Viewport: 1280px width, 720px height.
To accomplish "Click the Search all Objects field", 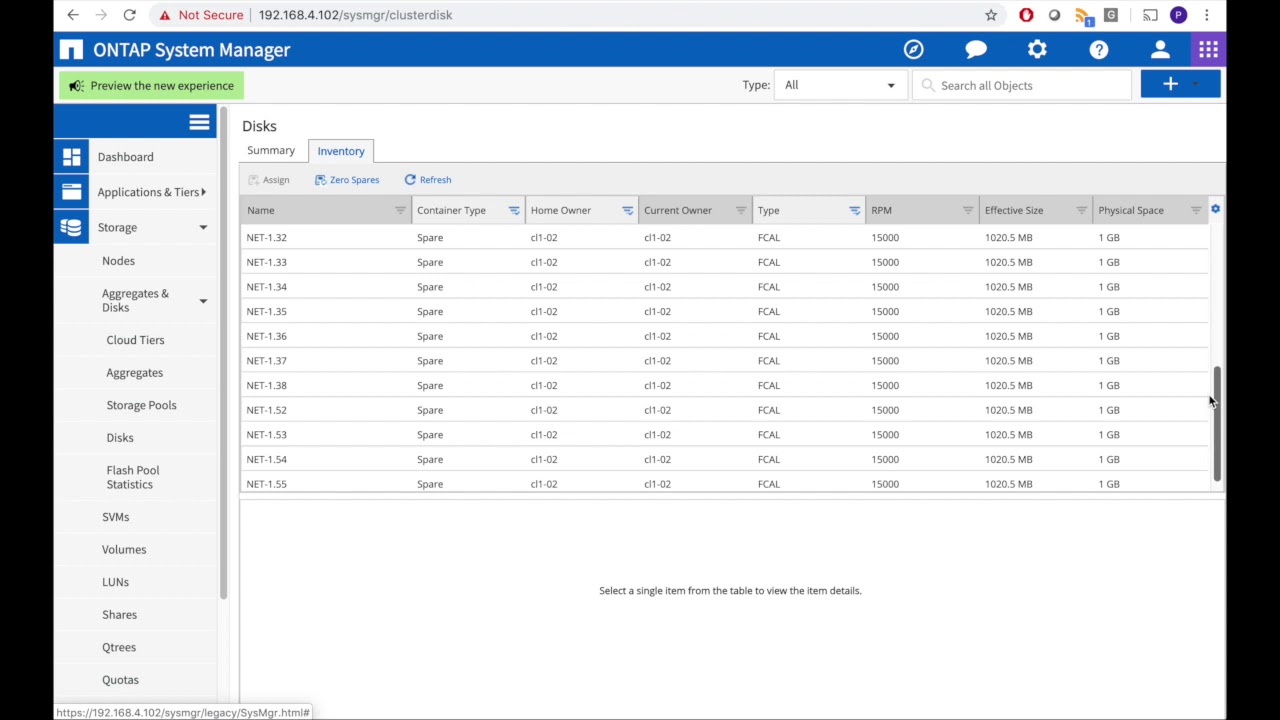I will (1022, 85).
